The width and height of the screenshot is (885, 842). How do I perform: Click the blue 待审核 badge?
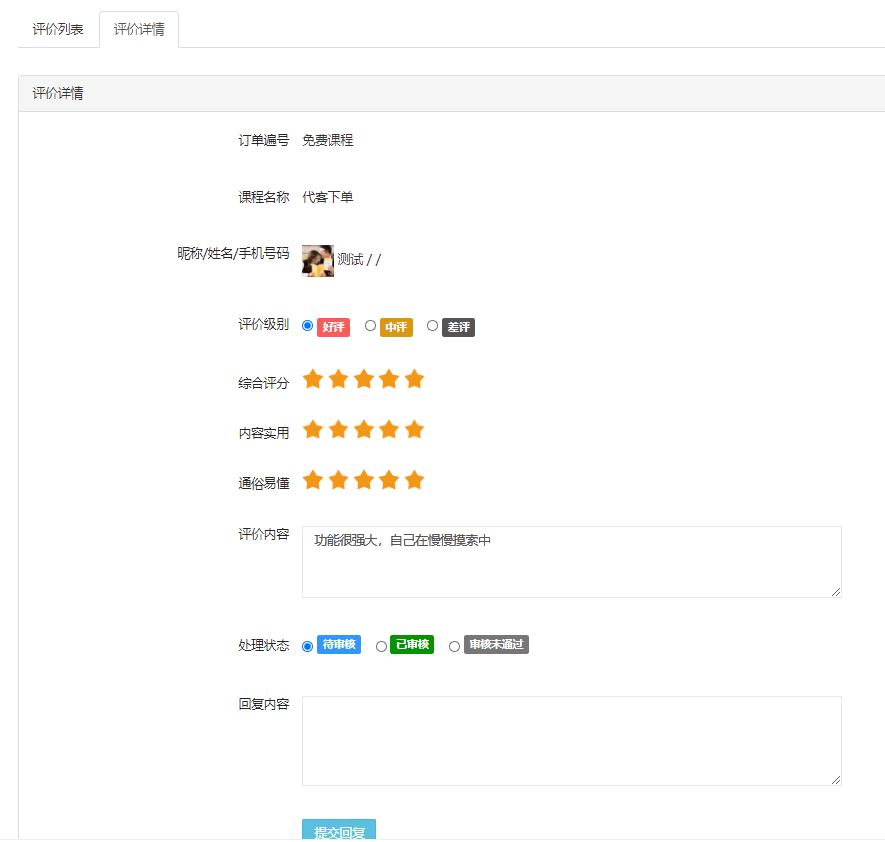pyautogui.click(x=339, y=644)
